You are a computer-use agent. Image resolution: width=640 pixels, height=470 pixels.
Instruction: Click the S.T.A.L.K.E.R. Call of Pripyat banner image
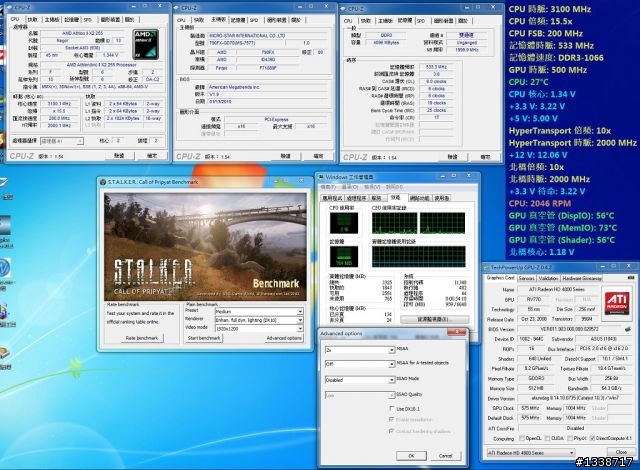205,247
